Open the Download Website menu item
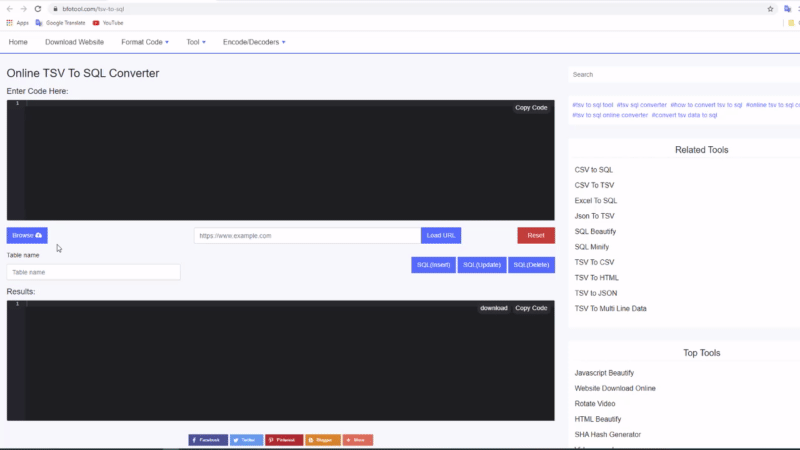Screen dimensions: 800x450 click(x=74, y=42)
